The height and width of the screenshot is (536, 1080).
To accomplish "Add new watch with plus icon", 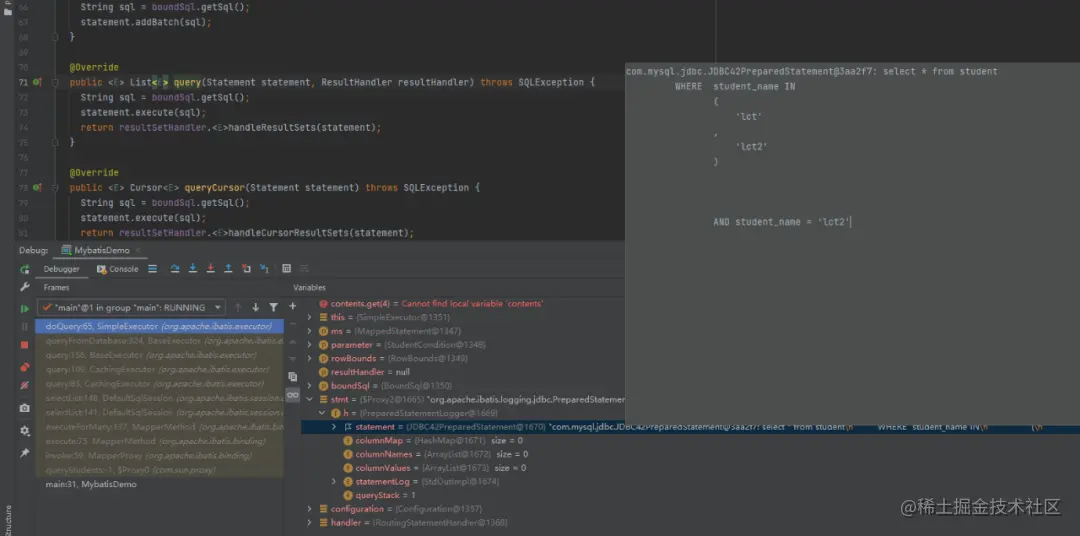I will click(x=292, y=306).
